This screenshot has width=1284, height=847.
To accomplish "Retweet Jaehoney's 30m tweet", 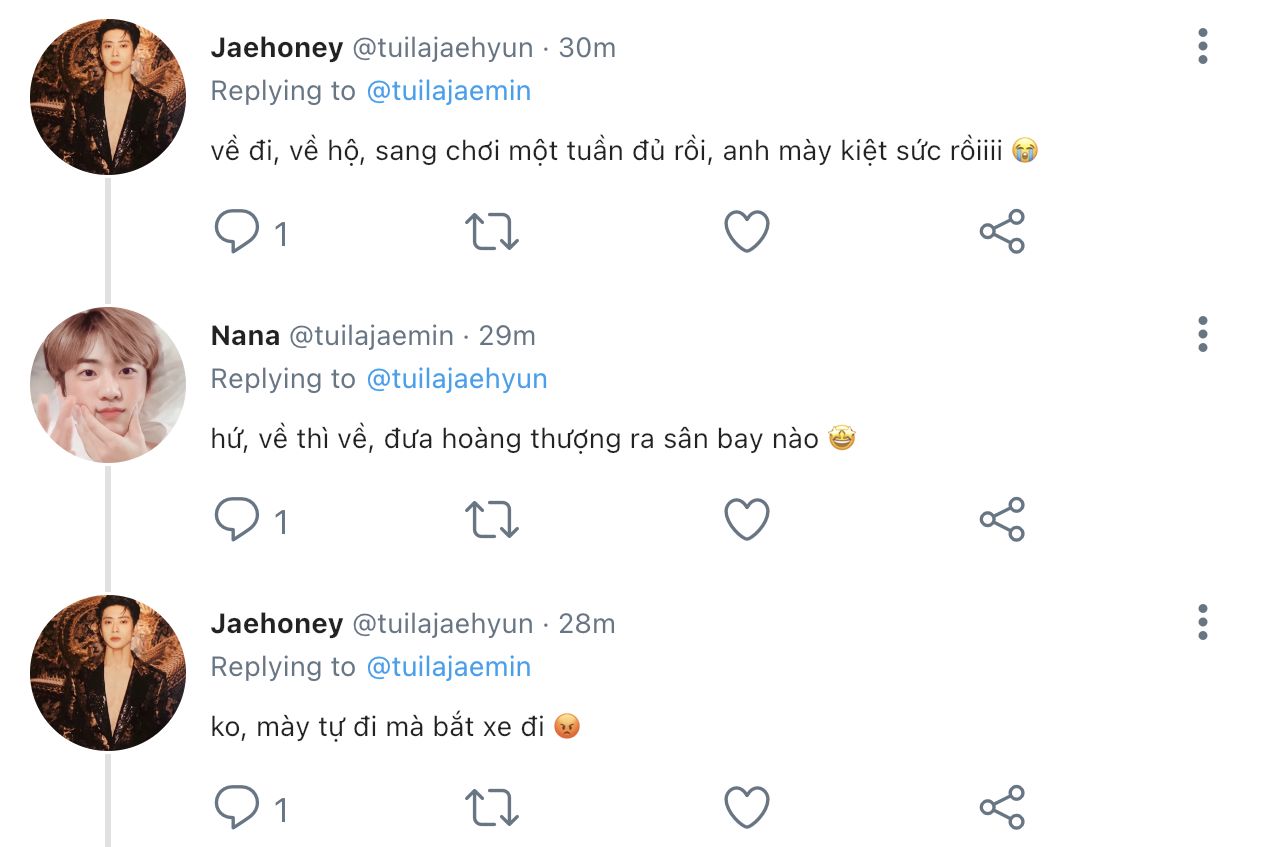I will point(492,232).
